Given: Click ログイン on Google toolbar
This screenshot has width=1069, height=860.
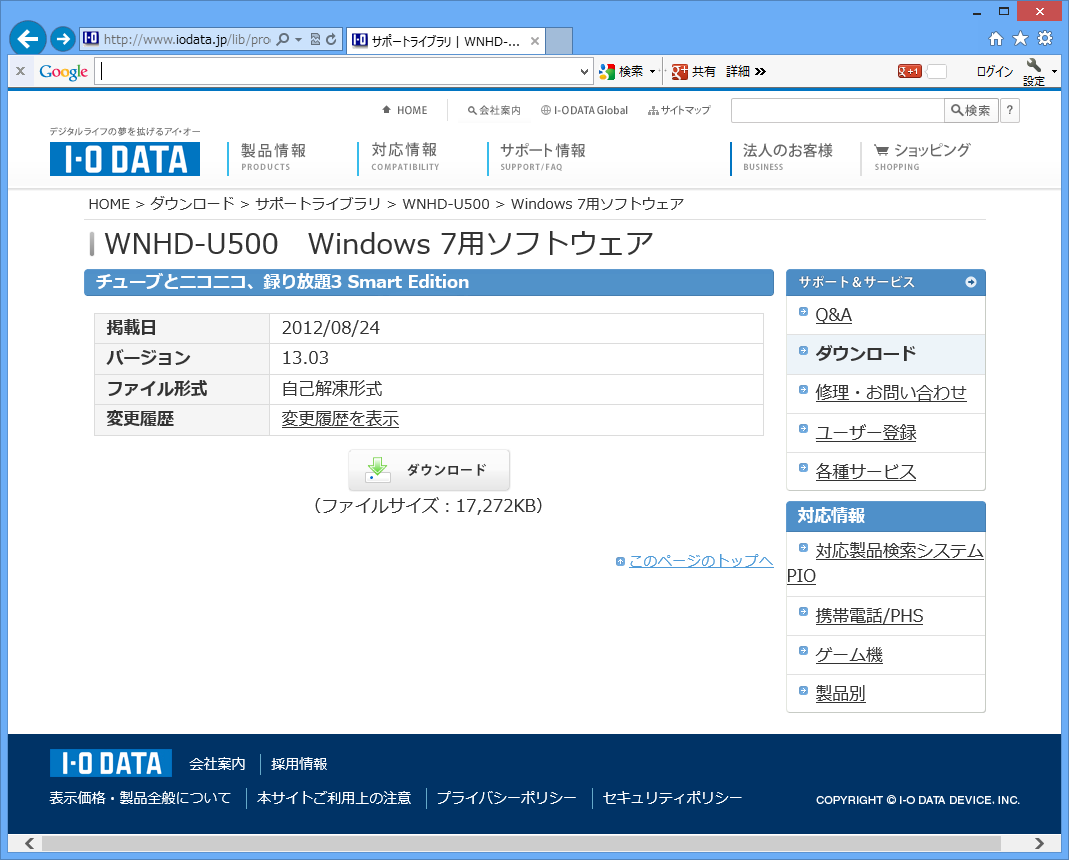Looking at the screenshot, I should 995,71.
